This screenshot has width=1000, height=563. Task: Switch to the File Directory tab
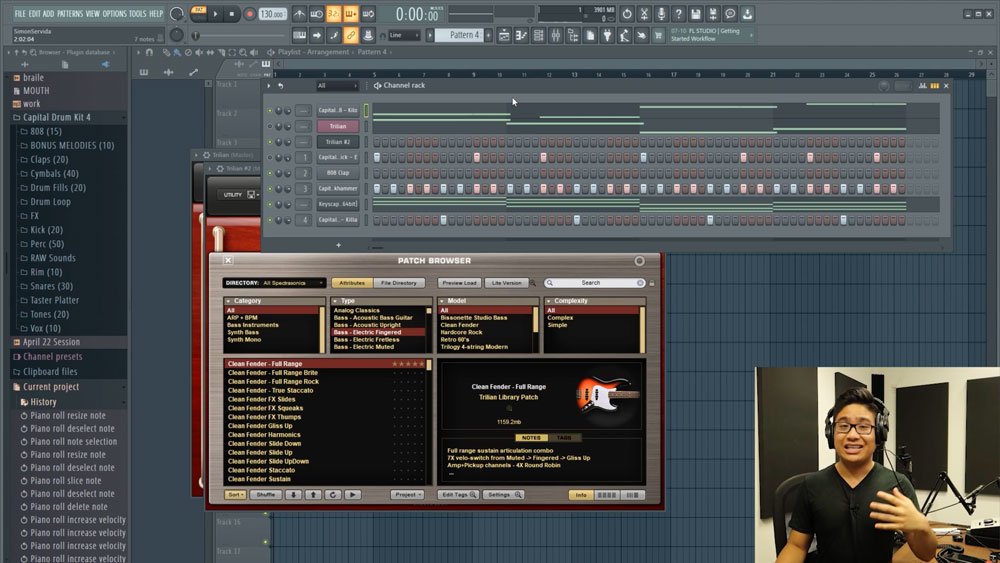click(x=399, y=283)
